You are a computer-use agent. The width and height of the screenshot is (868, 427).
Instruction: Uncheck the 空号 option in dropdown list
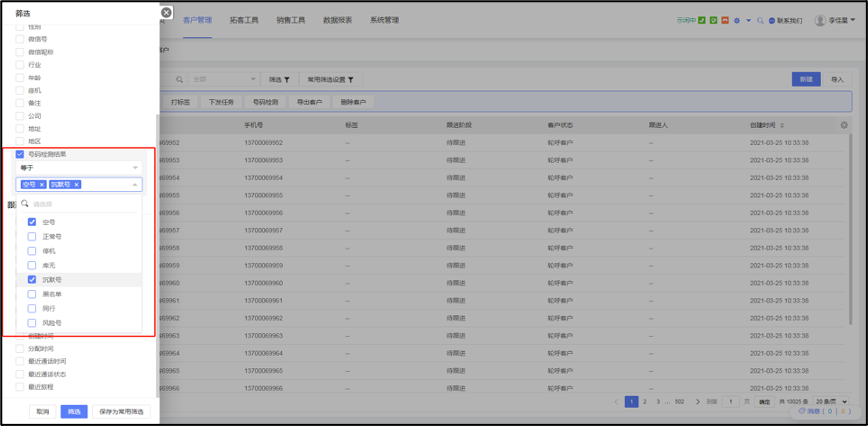click(x=32, y=222)
